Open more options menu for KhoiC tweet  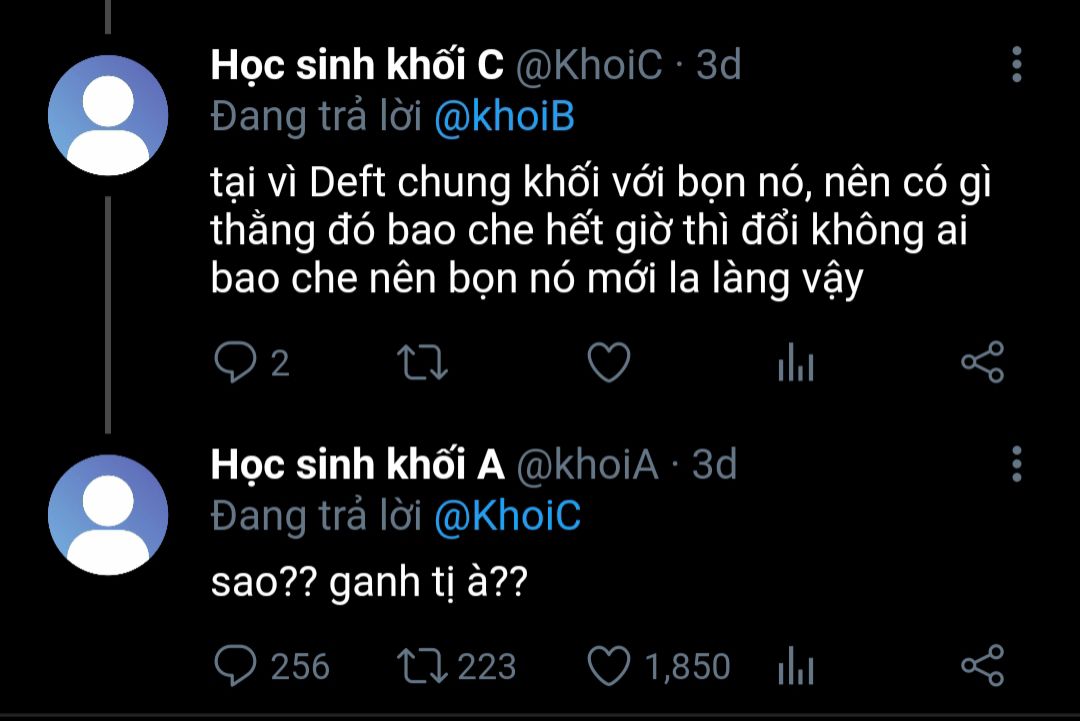[x=1016, y=65]
